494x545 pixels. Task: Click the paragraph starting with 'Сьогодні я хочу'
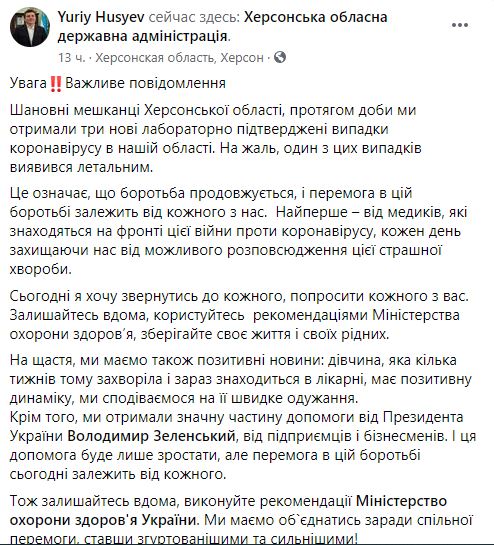239,315
